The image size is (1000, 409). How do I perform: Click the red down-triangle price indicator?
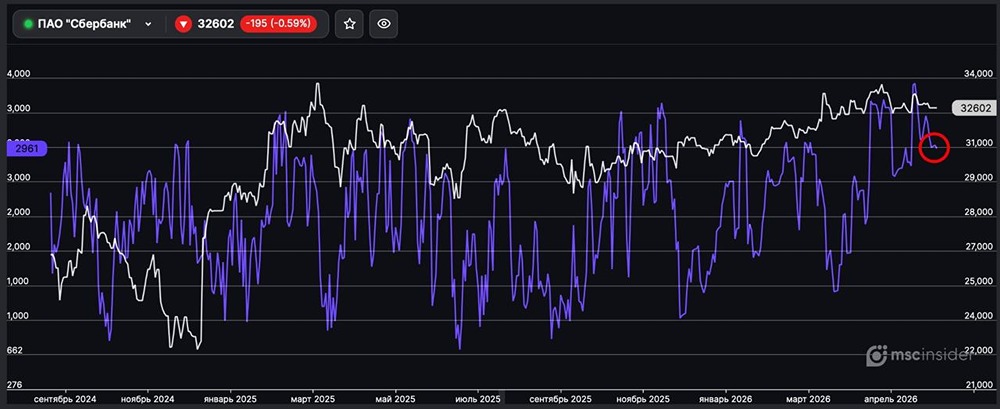tap(184, 24)
